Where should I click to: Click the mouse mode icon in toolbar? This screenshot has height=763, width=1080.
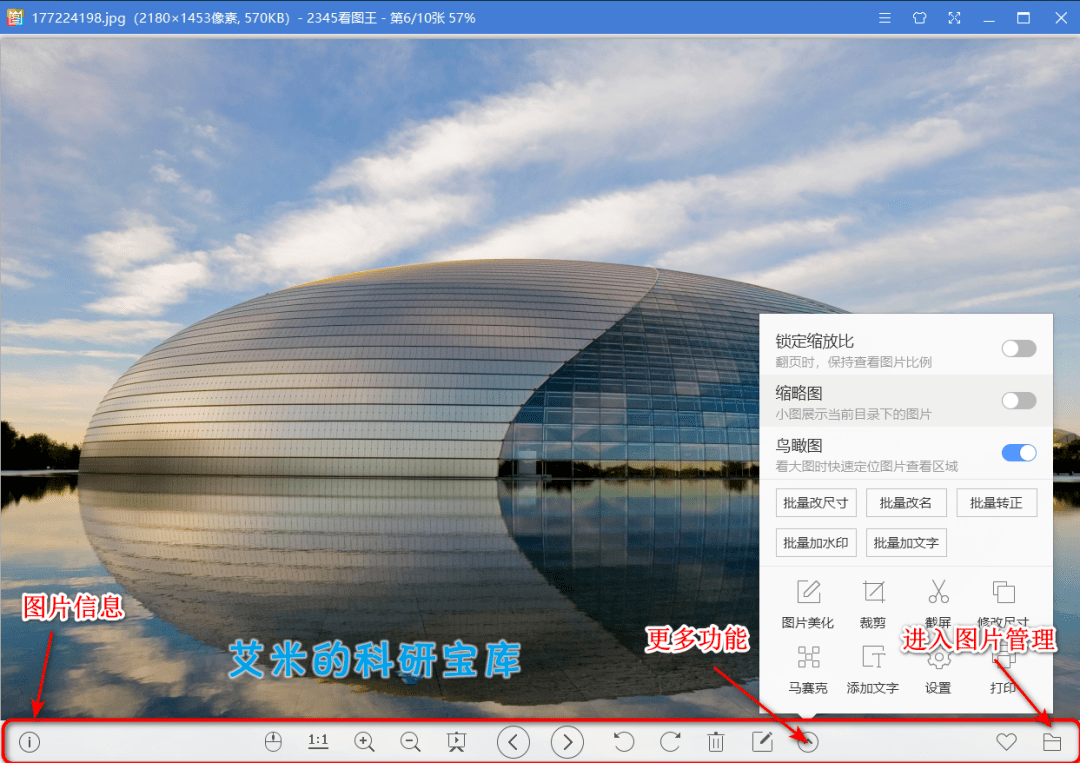(273, 742)
